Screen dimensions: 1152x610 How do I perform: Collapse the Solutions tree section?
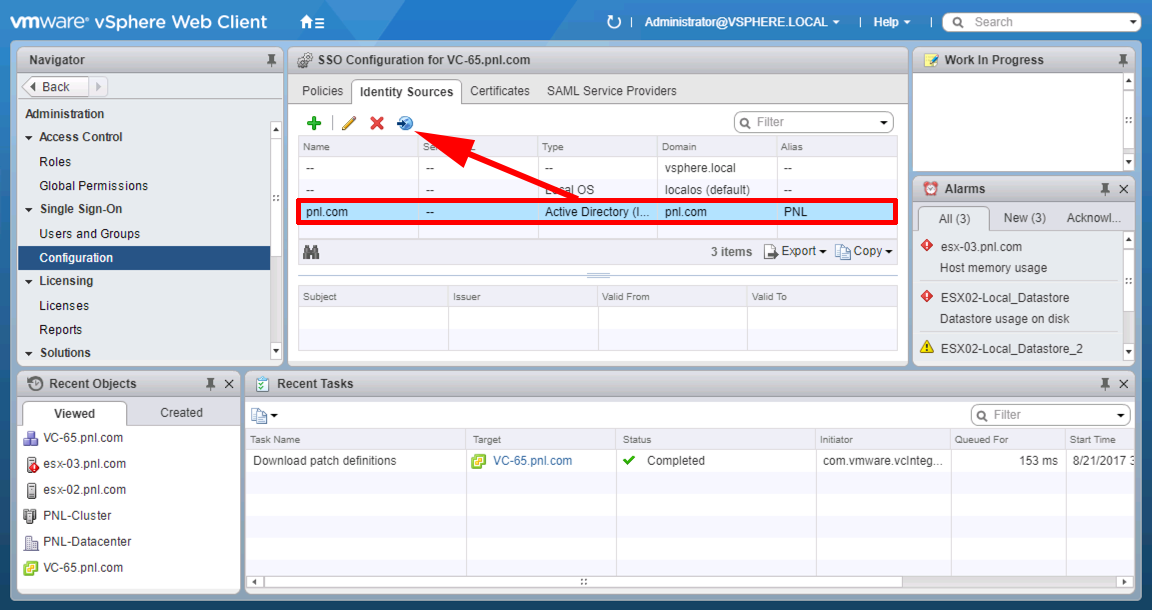(x=29, y=354)
